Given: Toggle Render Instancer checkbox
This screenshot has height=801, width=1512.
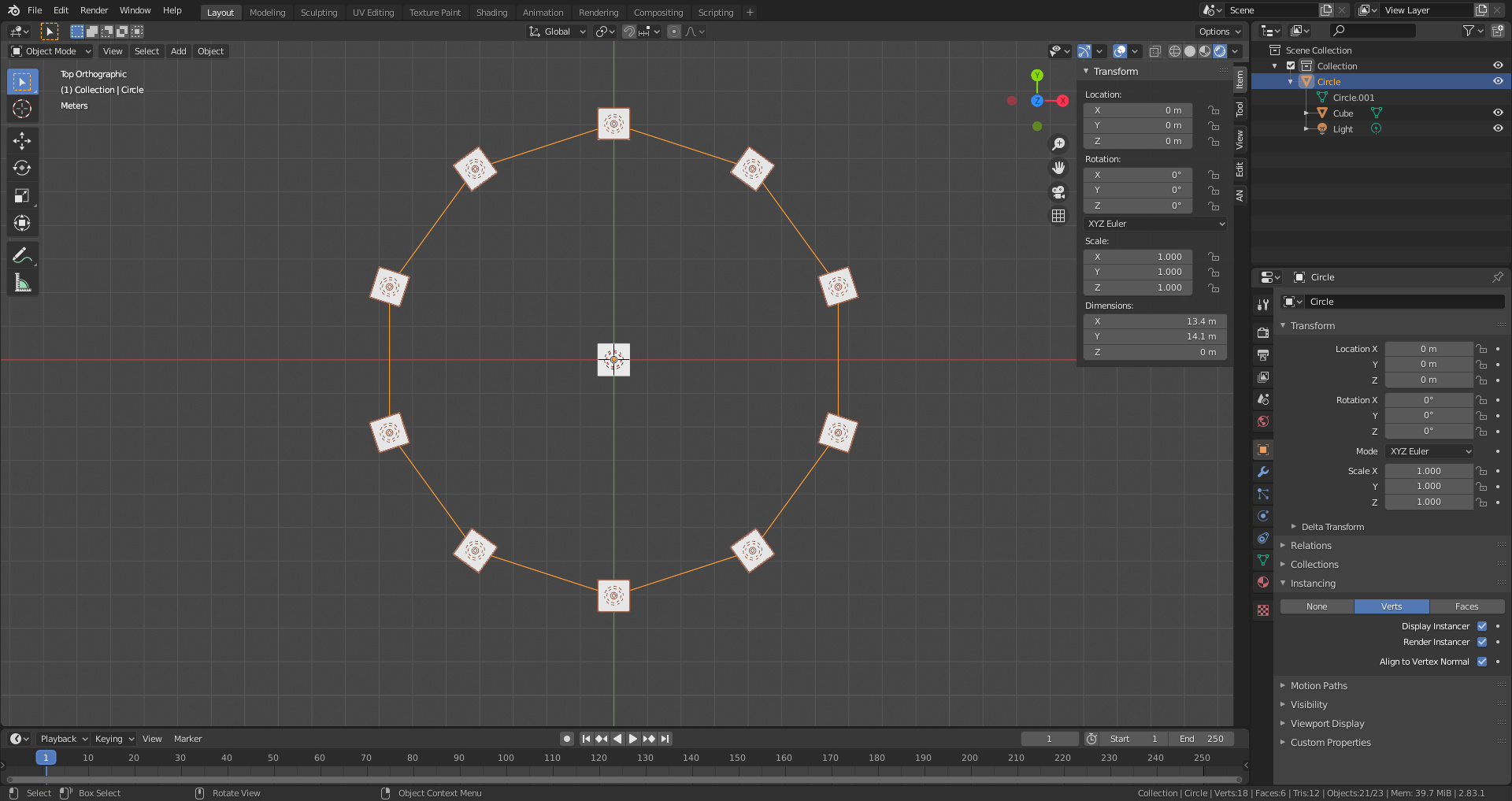Looking at the screenshot, I should click(x=1482, y=642).
